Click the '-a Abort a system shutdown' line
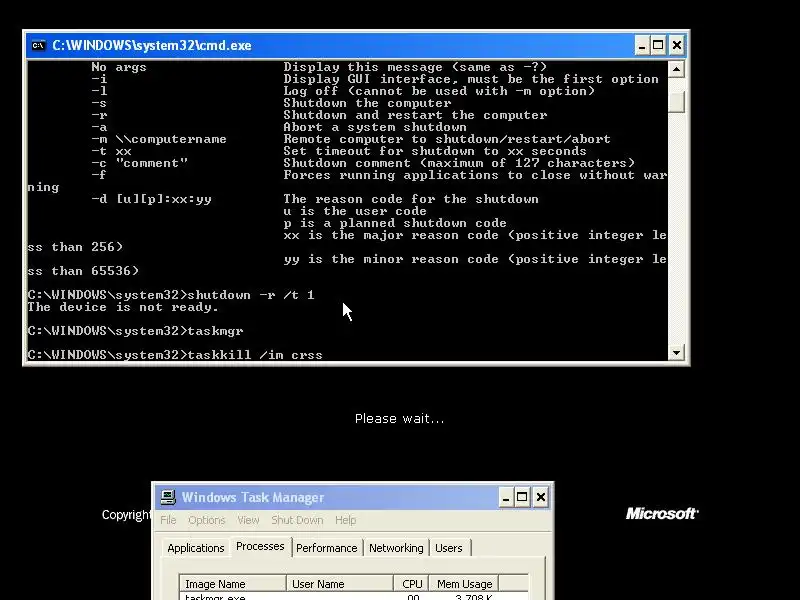 279,127
